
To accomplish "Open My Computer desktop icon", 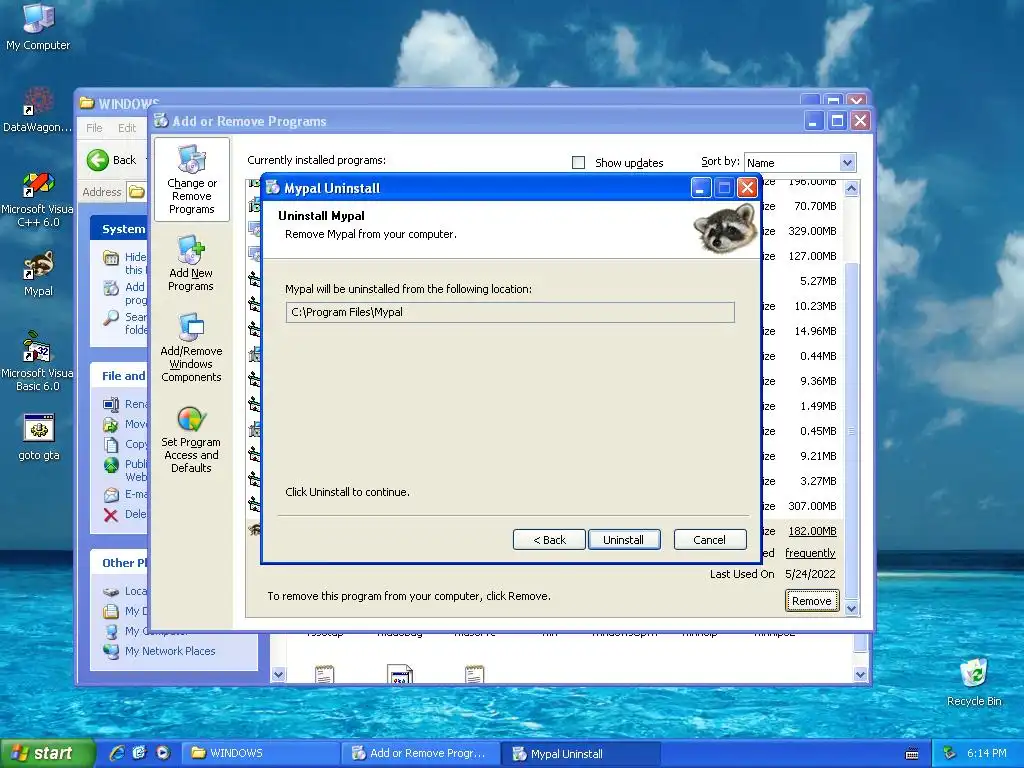I will [x=38, y=26].
